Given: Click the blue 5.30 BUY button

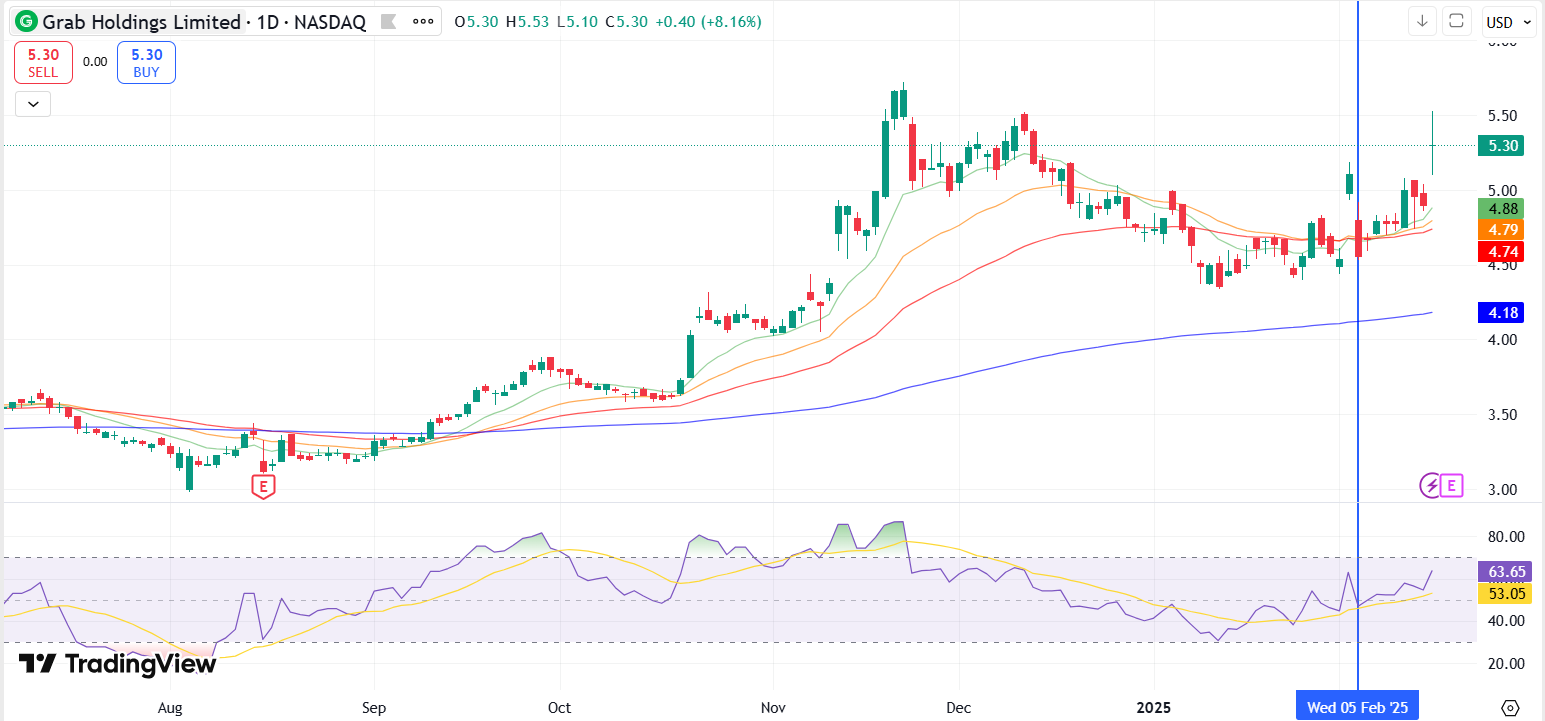Looking at the screenshot, I should point(146,63).
